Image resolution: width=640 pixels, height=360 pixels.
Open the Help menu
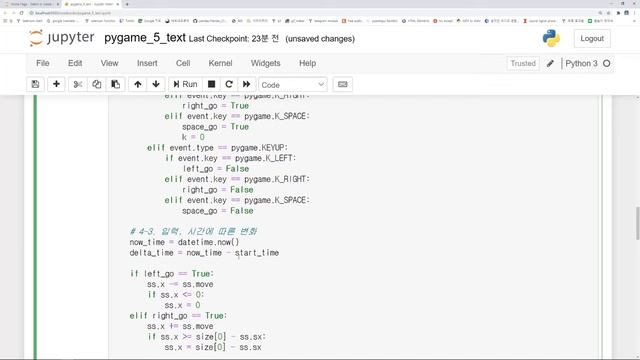click(307, 63)
